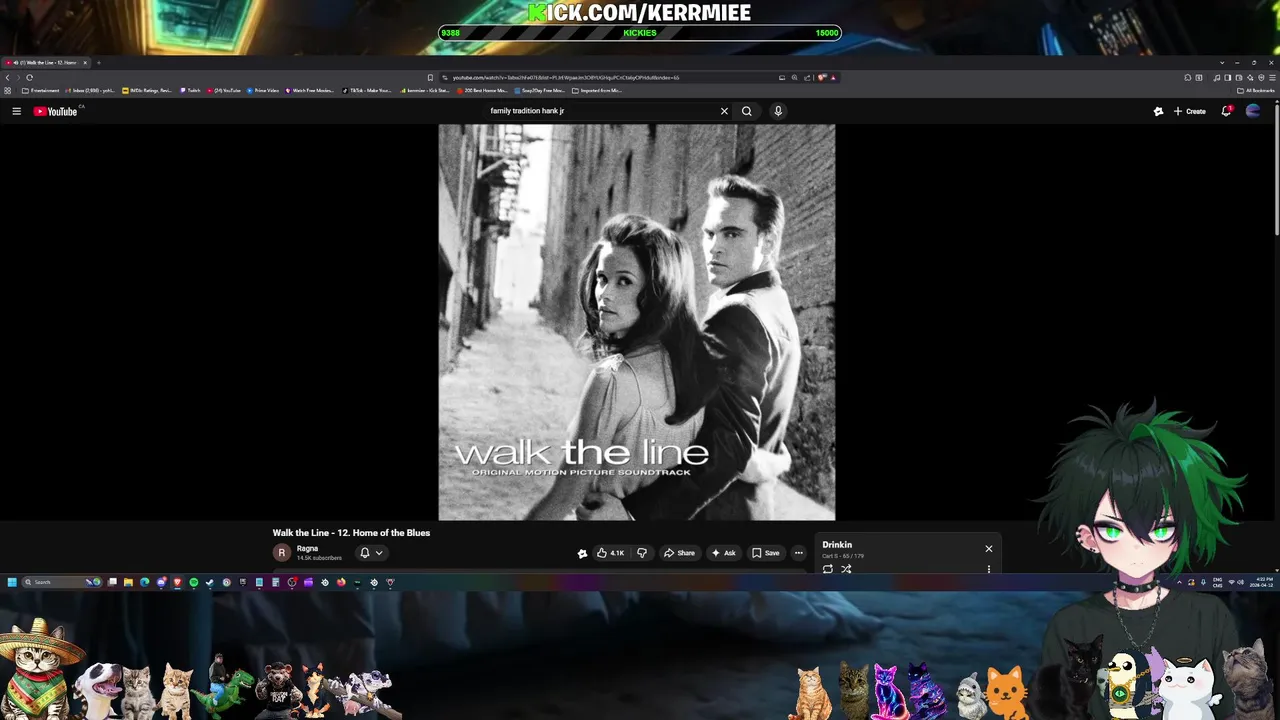The width and height of the screenshot is (1280, 720).
Task: Expand subscription notification bell dropdown
Action: tap(371, 552)
